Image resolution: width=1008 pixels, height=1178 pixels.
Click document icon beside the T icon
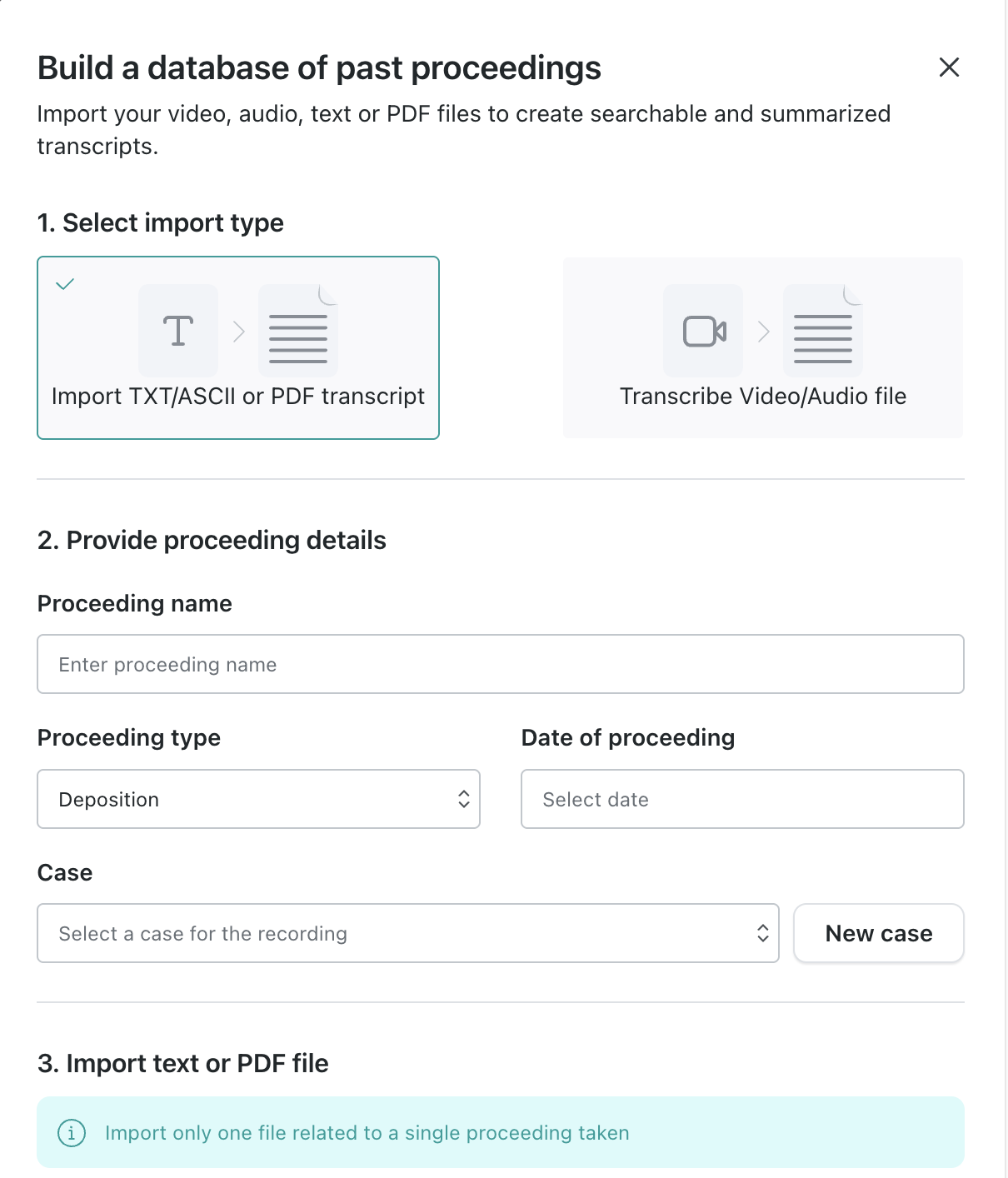298,332
